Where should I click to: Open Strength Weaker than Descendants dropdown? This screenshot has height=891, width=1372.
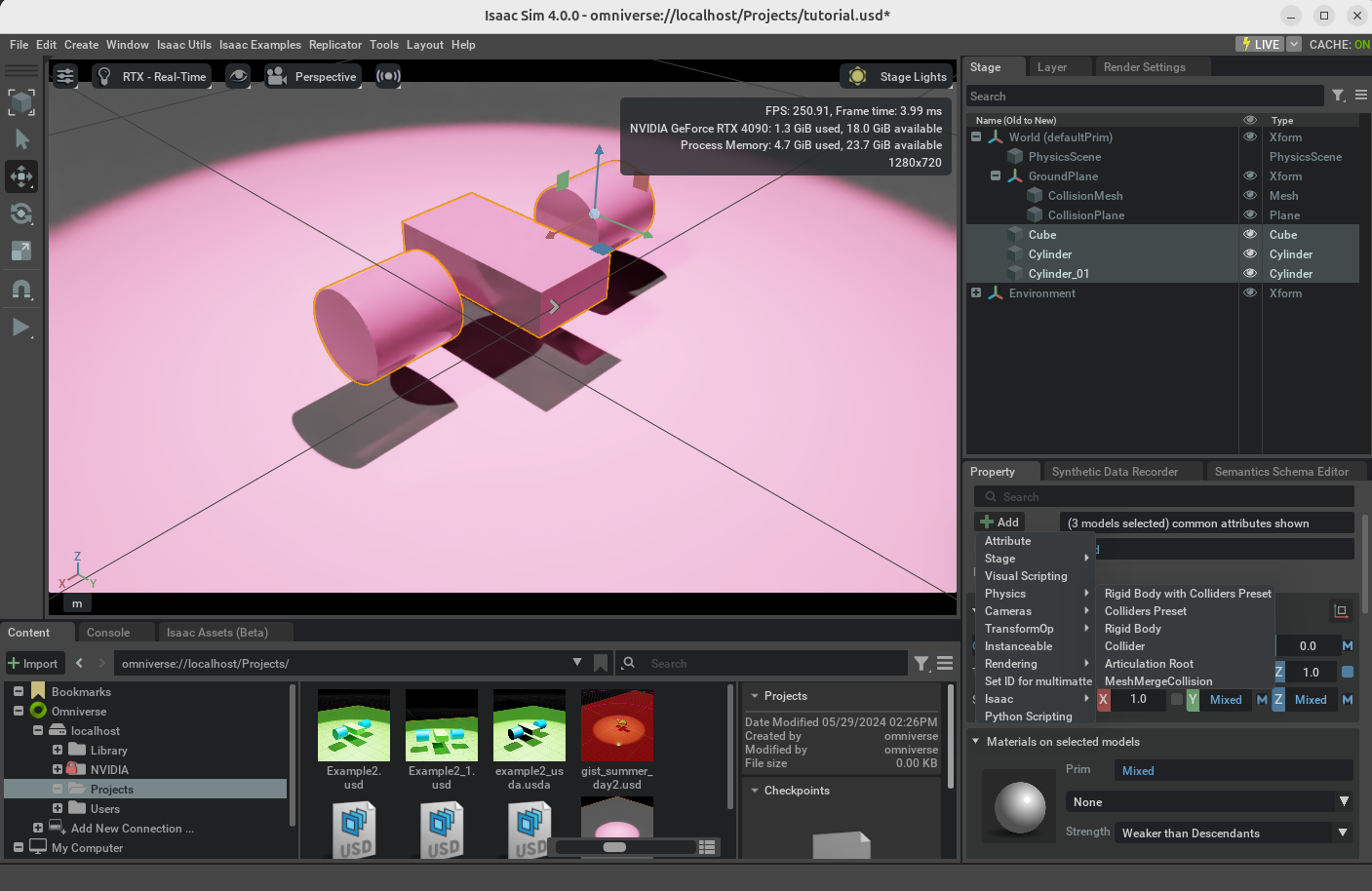click(x=1234, y=833)
